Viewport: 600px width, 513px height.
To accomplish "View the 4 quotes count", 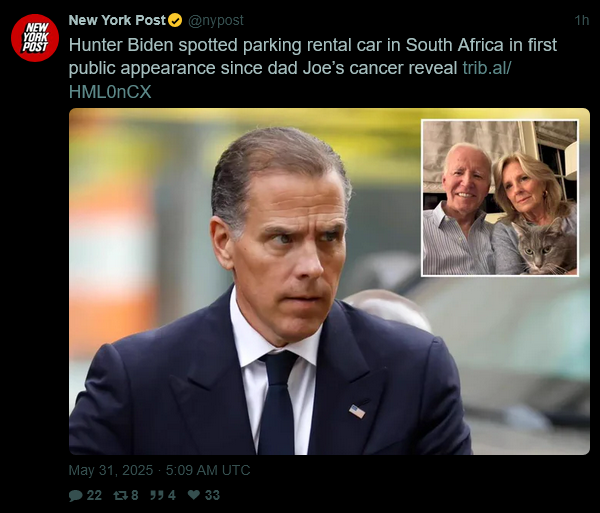I will pos(171,495).
